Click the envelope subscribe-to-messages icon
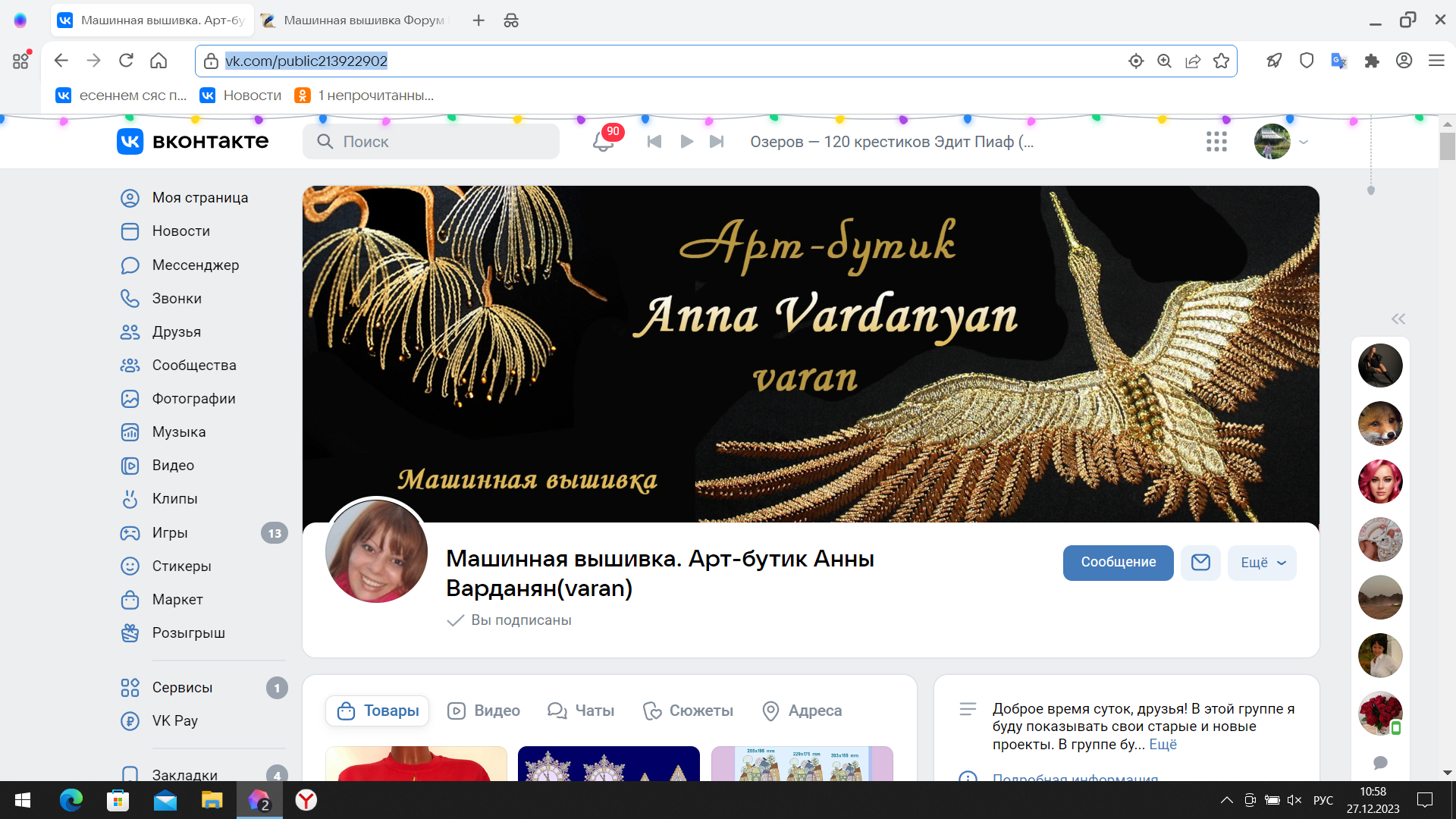Viewport: 1456px width, 819px height. 1200,562
